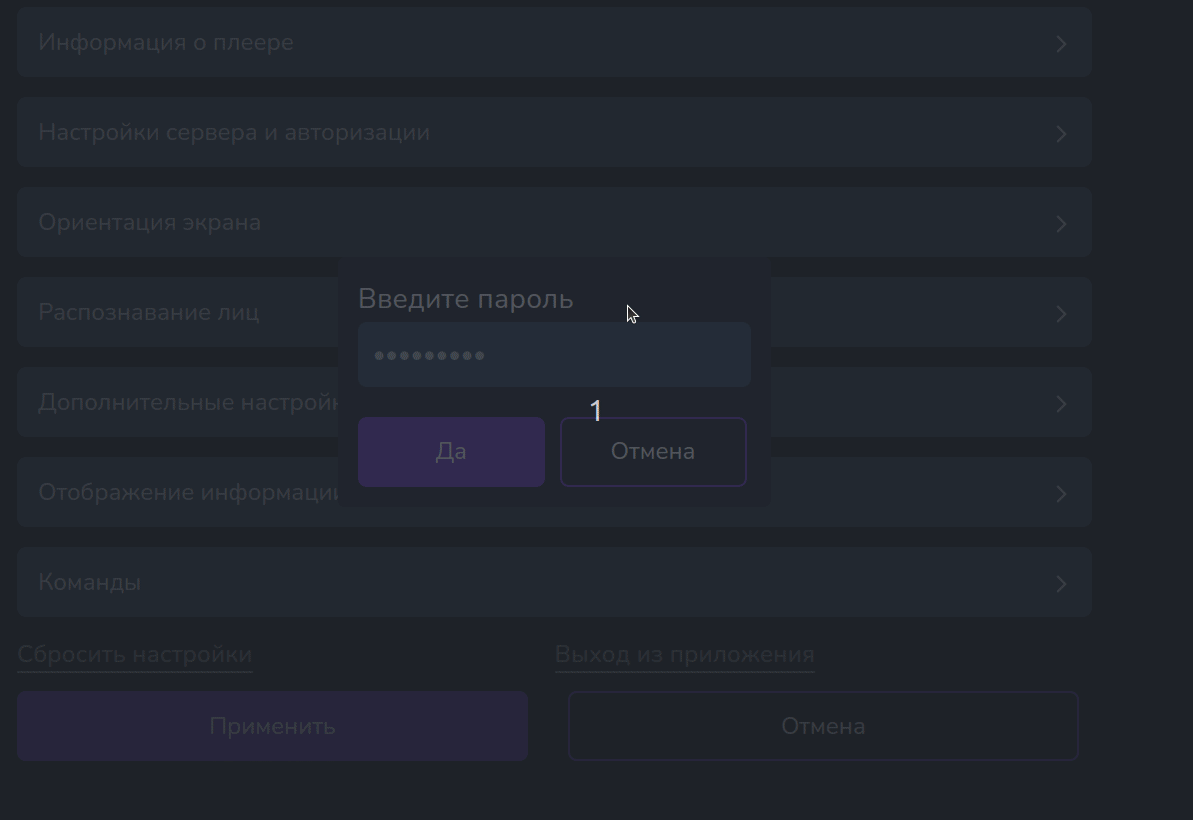This screenshot has width=1193, height=820.
Task: Click arrow icon on Распознавание лиц row
Action: point(1061,314)
